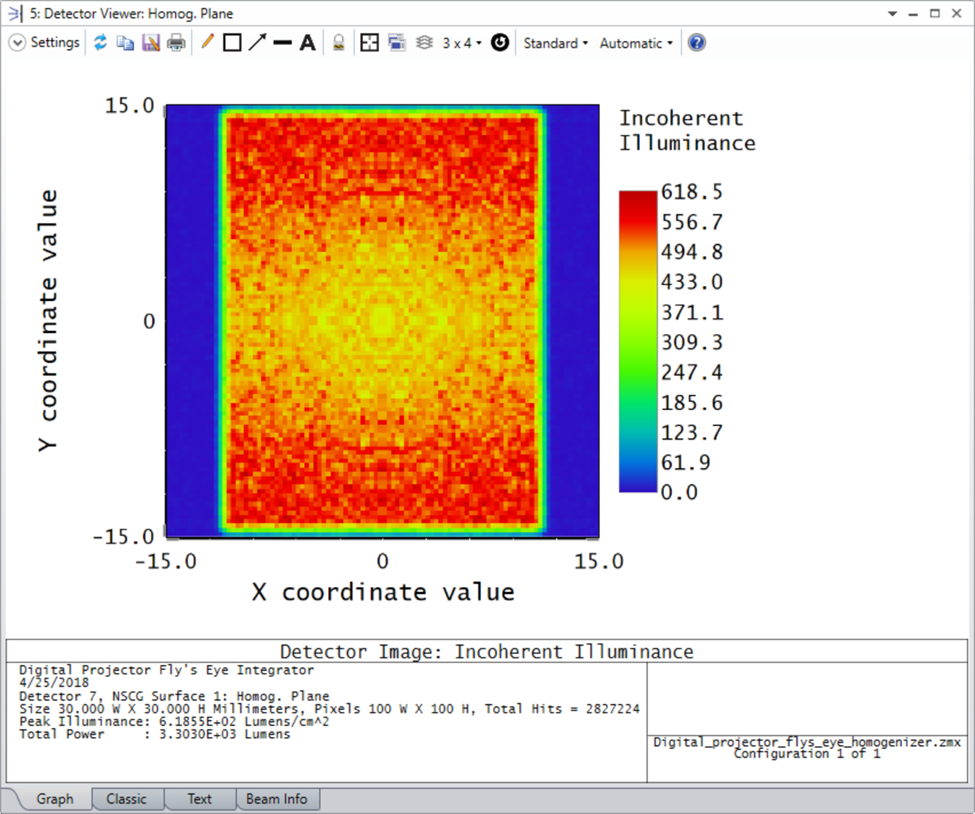This screenshot has width=975, height=814.
Task: Open the Automatic scale dropdown
Action: pos(634,42)
